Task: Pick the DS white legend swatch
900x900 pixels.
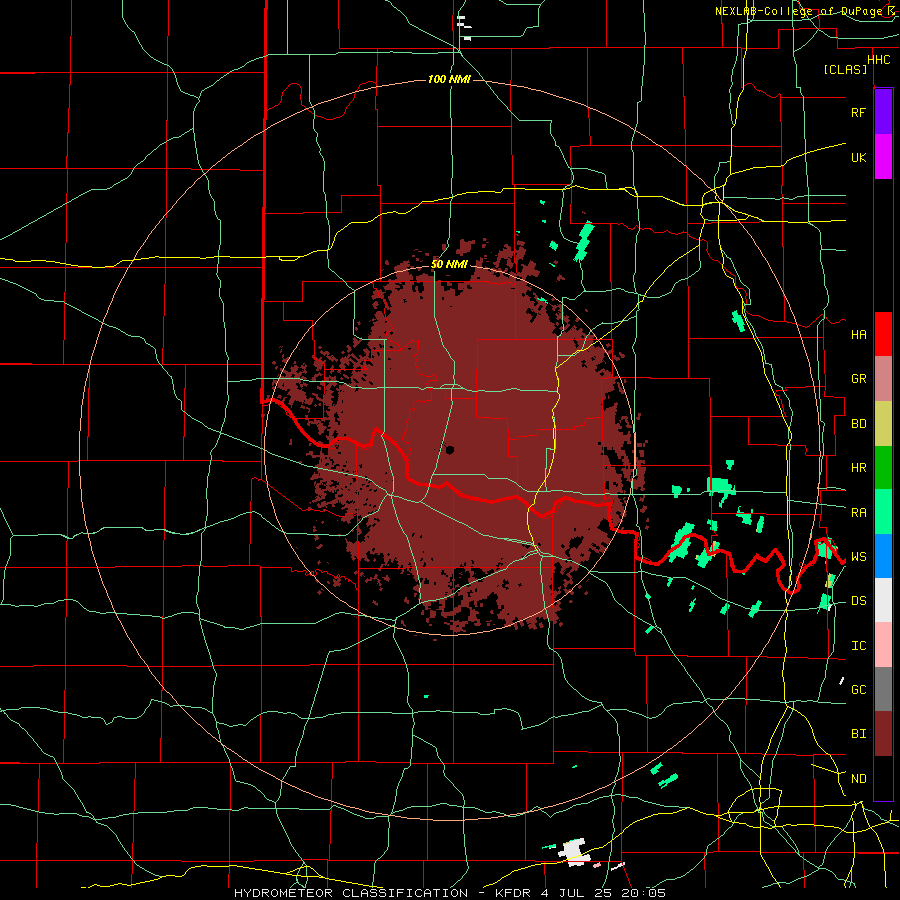Action: [x=883, y=600]
